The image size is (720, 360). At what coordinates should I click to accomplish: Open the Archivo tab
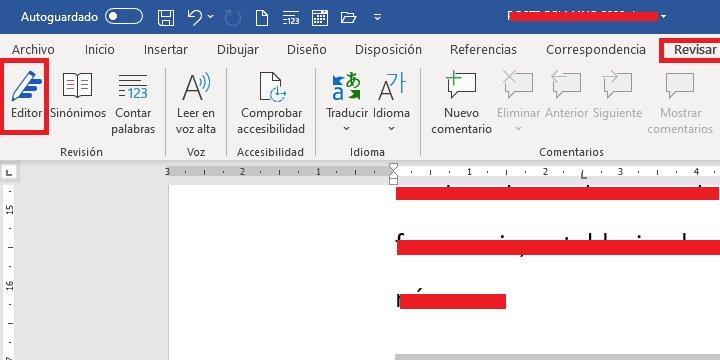tap(33, 50)
